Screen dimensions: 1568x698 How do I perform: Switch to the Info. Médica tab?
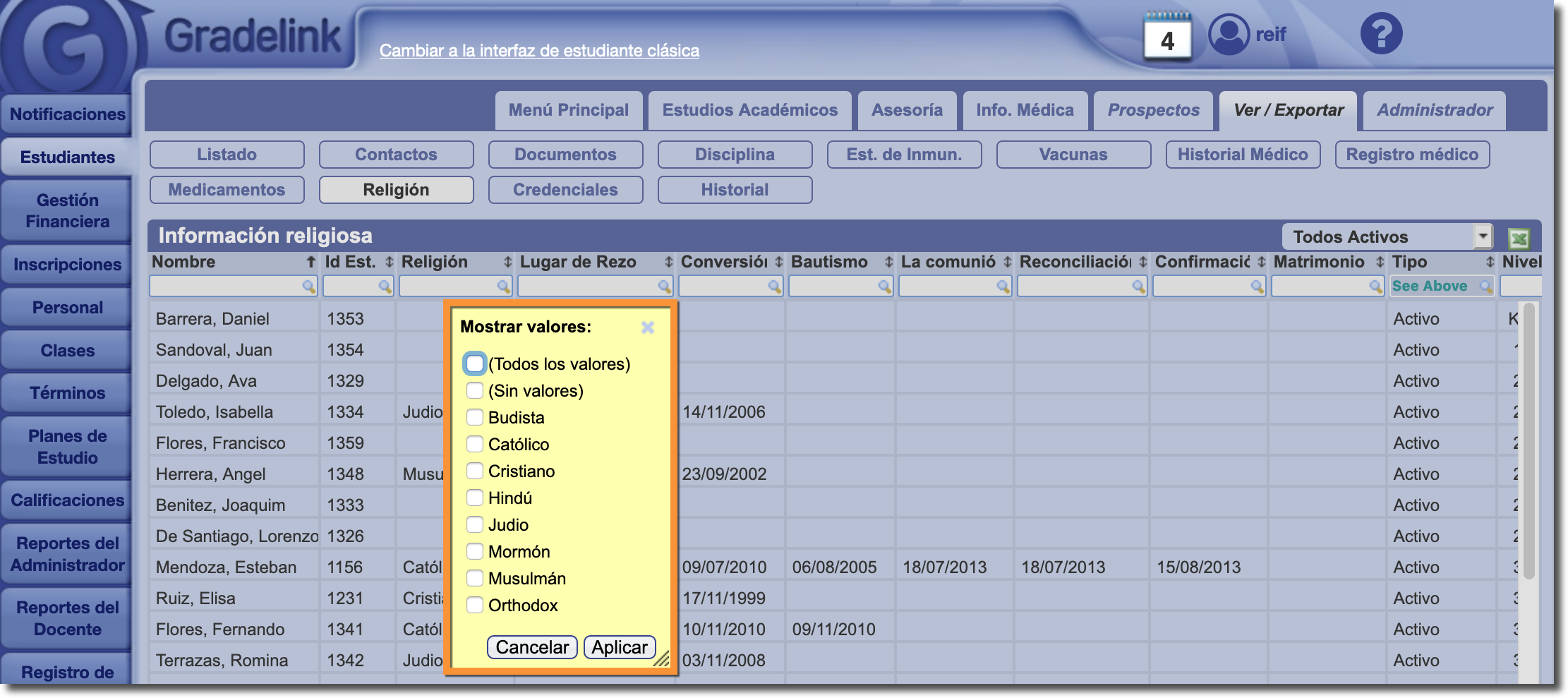1025,111
